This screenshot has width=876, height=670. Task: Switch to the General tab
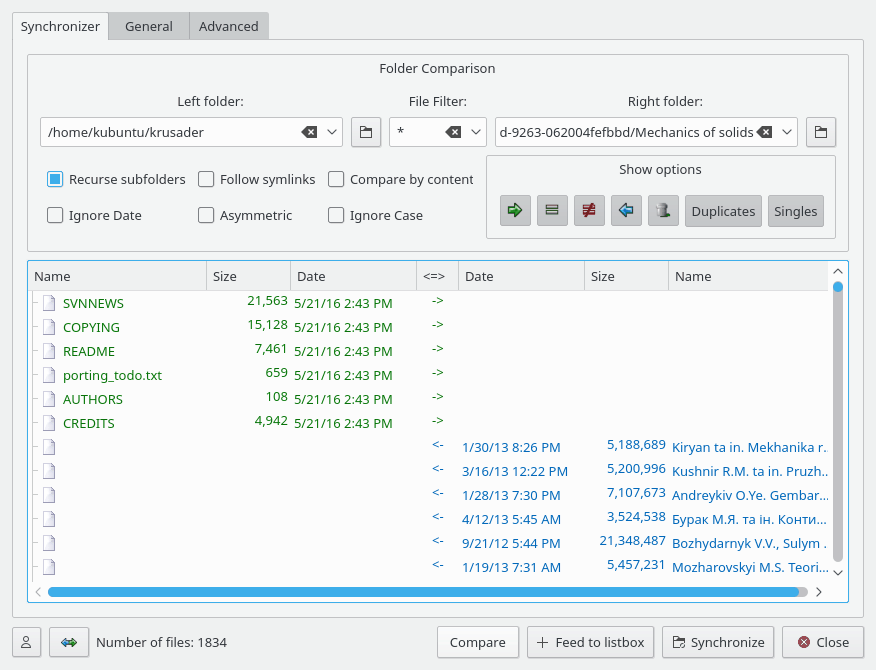149,26
